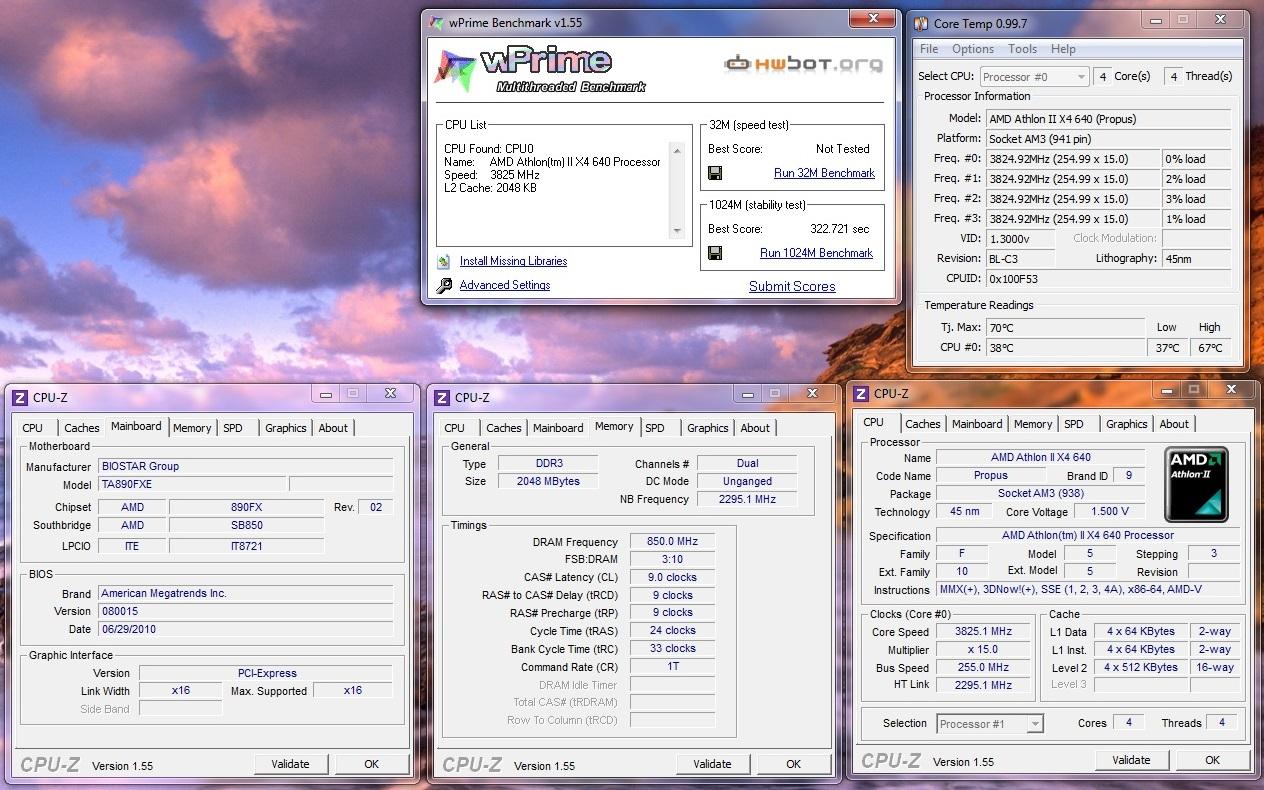Screen dimensions: 1264x790
Task: Click the AMD Athlon II logo in CPU-Z
Action: coord(1197,484)
